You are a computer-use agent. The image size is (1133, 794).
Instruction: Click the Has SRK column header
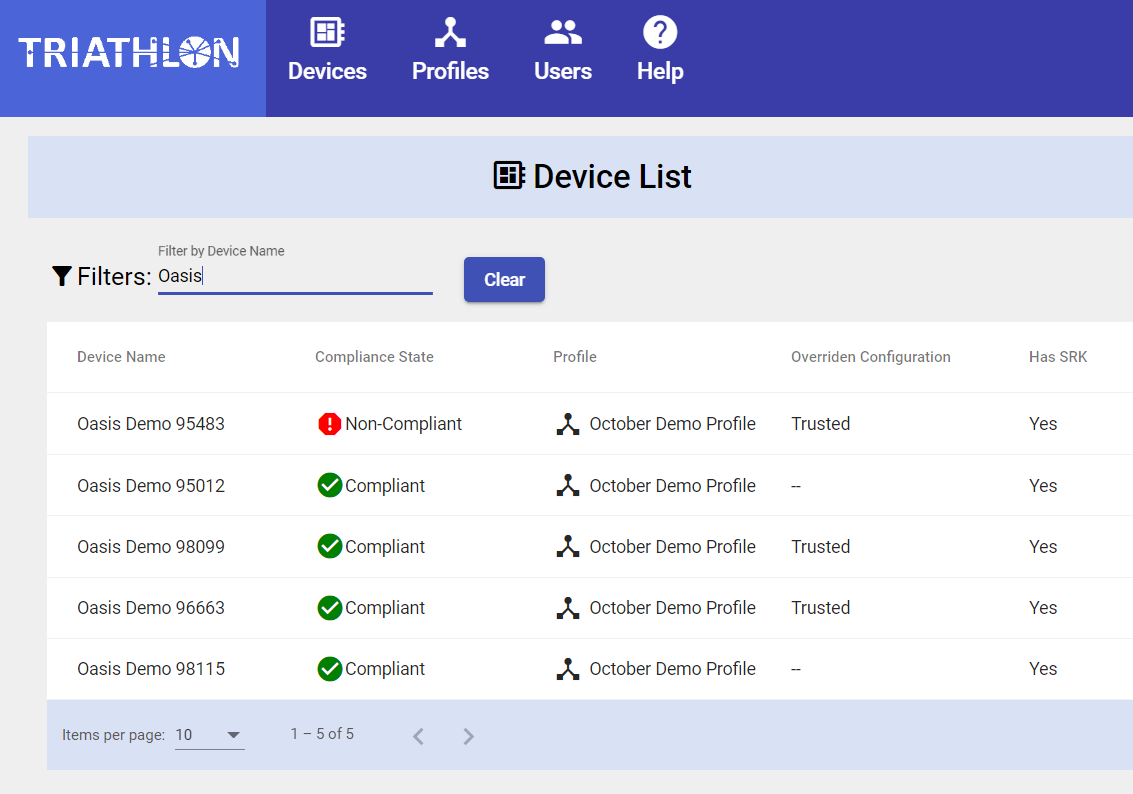[1058, 357]
